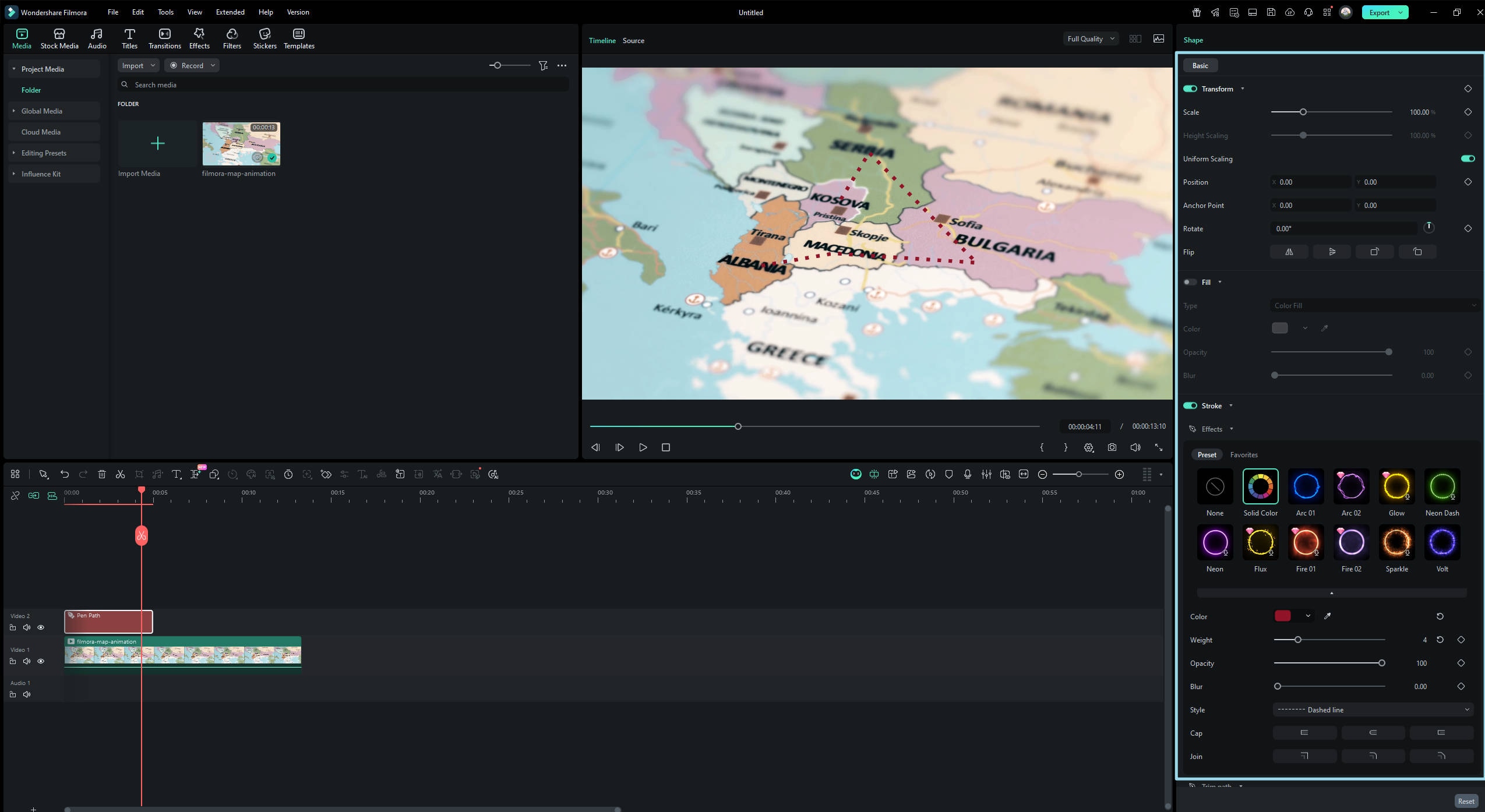The image size is (1485, 812).
Task: Open the speed control clock icon
Action: coord(289,474)
